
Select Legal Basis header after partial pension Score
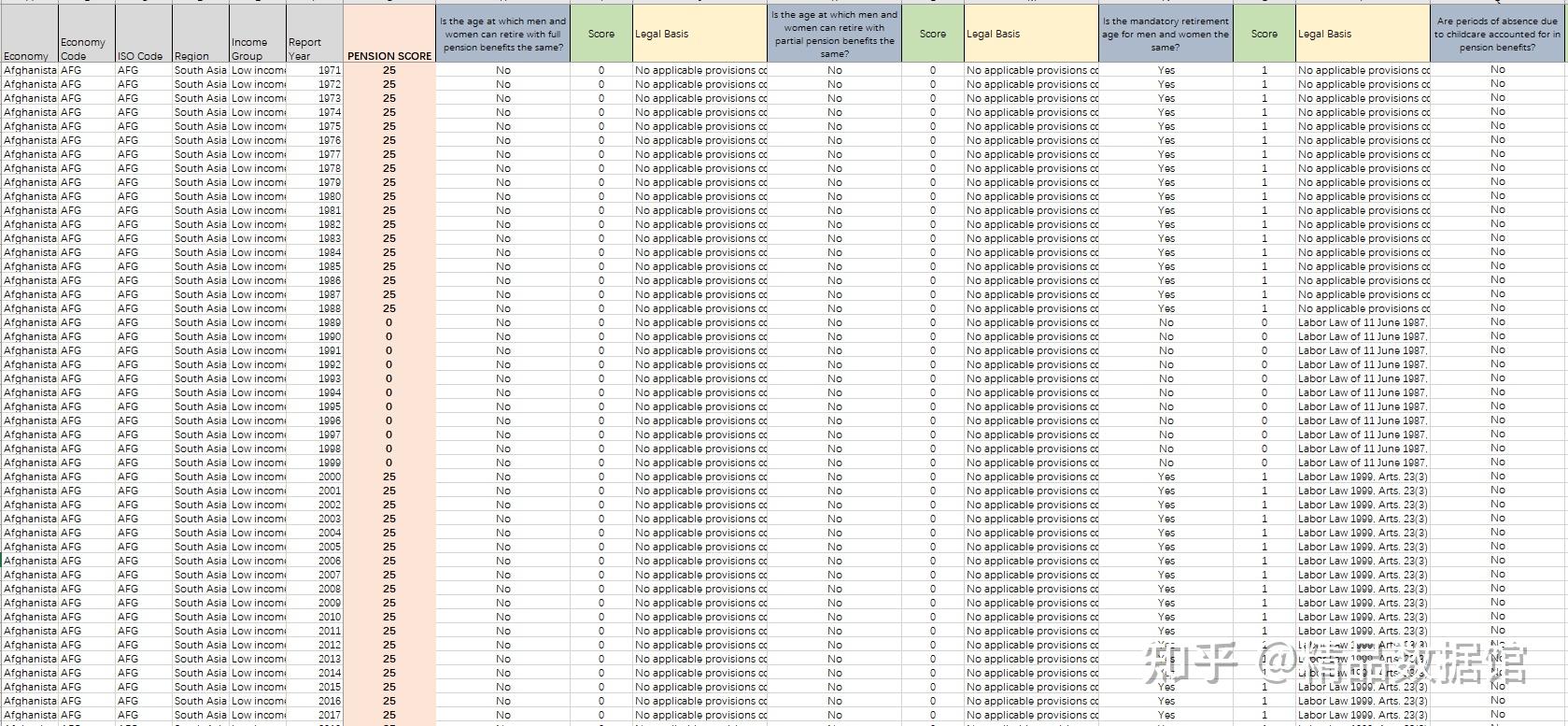1032,34
